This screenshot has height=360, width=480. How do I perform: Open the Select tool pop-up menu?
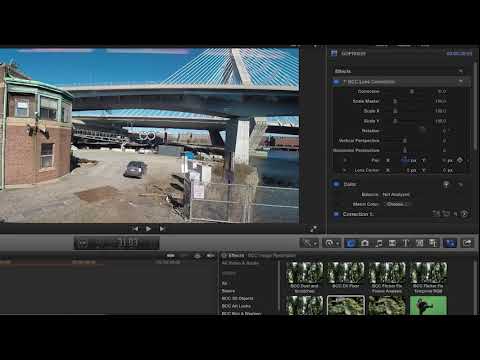point(309,243)
